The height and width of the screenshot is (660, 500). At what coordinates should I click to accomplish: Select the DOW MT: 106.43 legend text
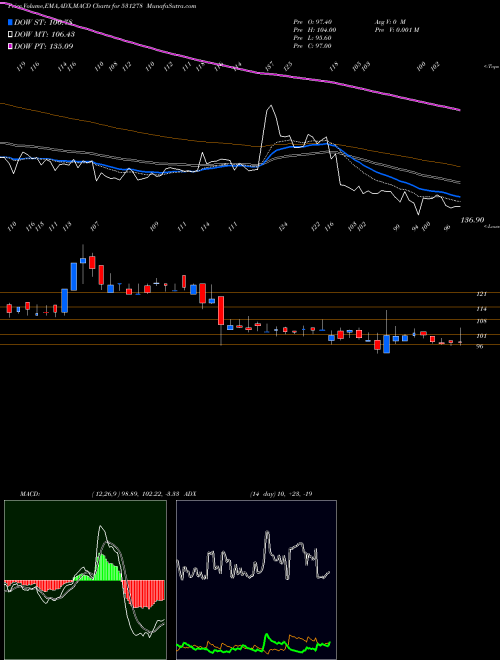tap(43, 34)
